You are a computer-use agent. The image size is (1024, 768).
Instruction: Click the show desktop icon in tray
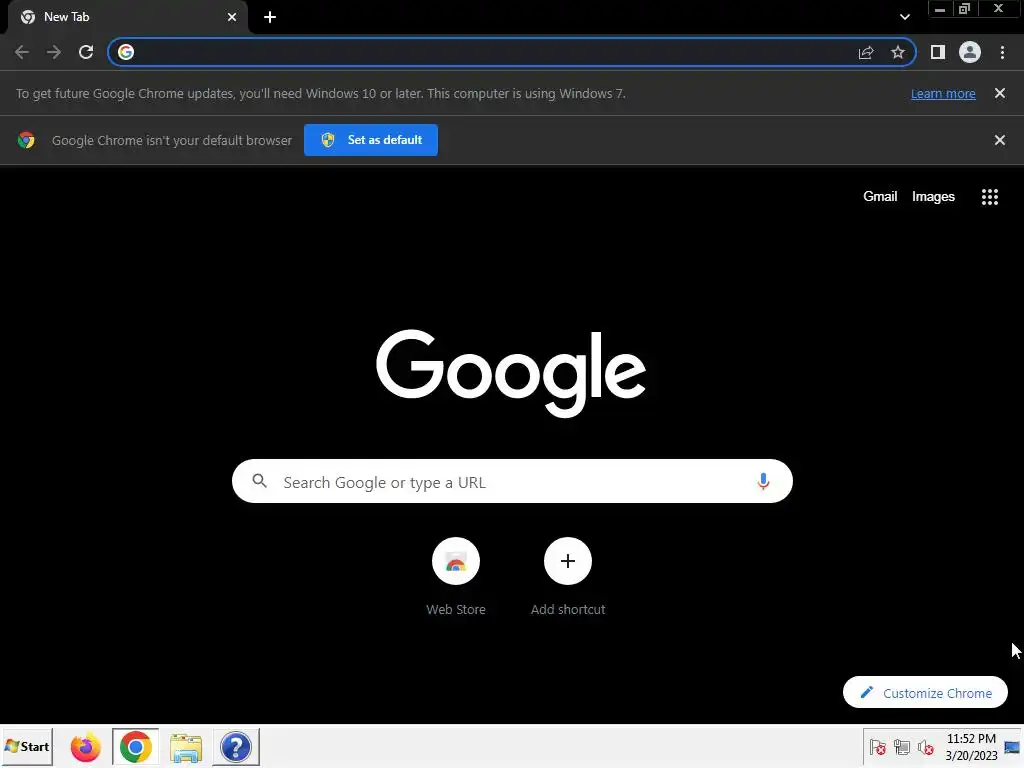1012,747
